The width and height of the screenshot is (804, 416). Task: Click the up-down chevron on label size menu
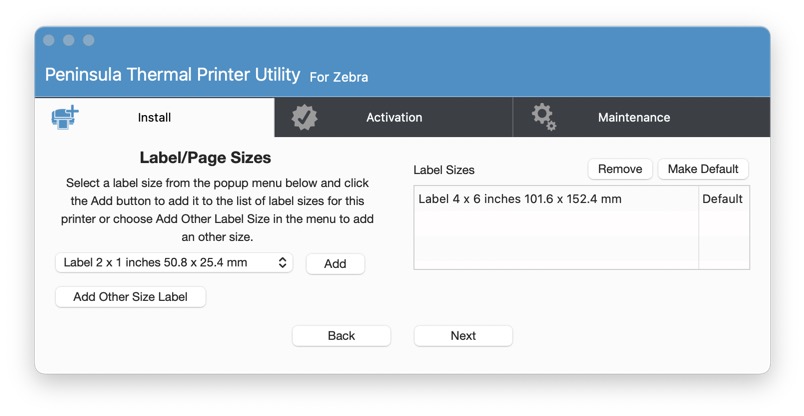point(283,263)
